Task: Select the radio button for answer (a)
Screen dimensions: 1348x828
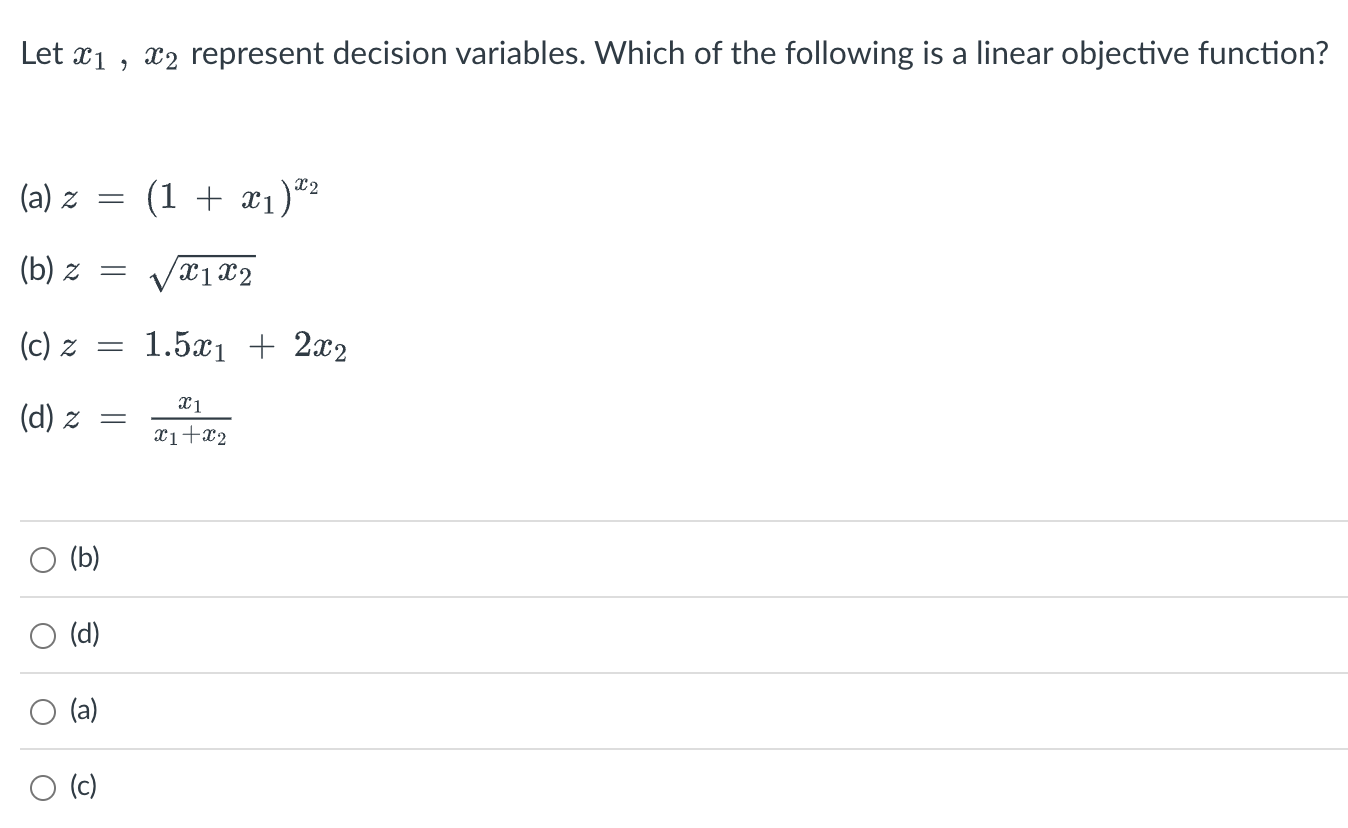Action: coord(42,711)
